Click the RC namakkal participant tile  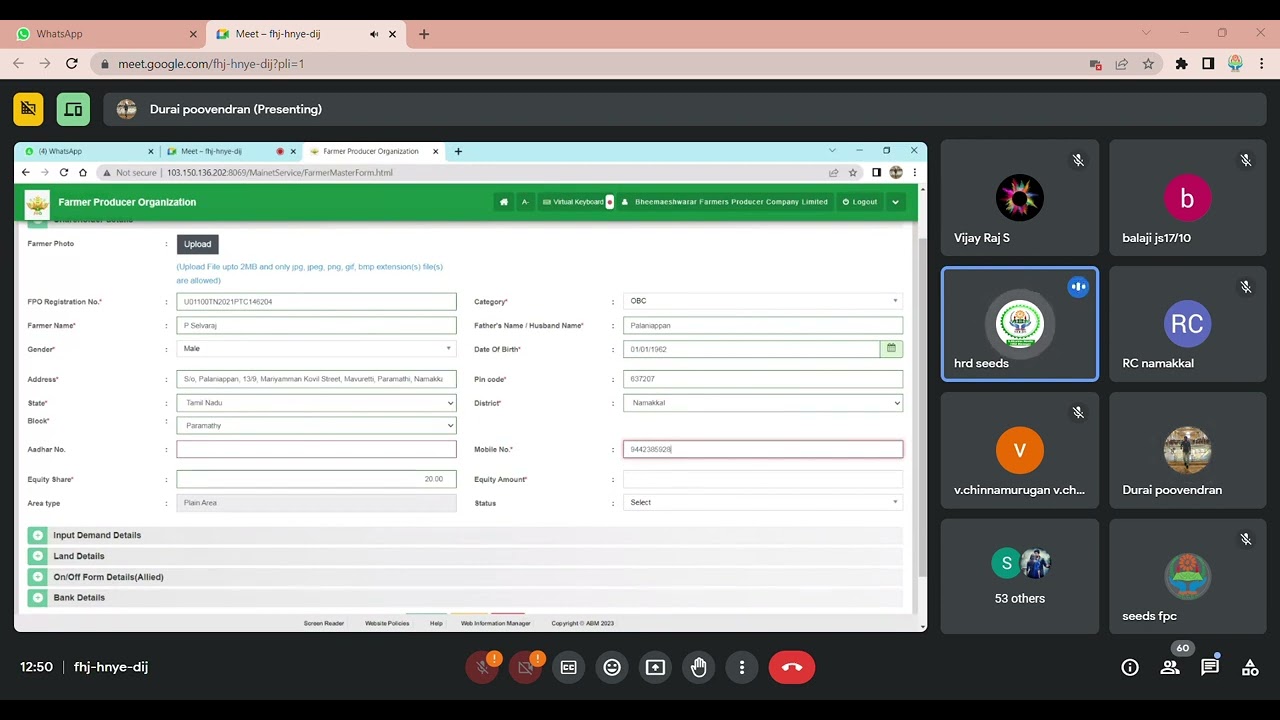click(1187, 324)
